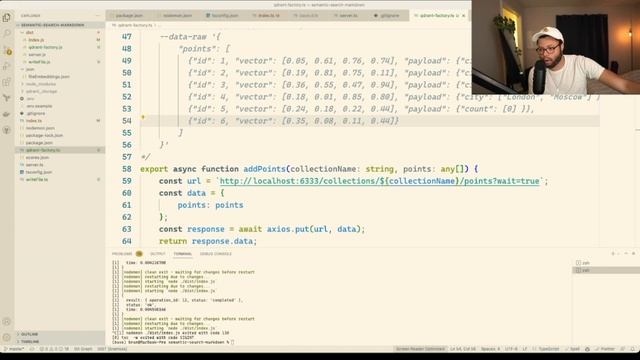Click response.data on line 64
This screenshot has width=640, height=360.
pos(223,241)
